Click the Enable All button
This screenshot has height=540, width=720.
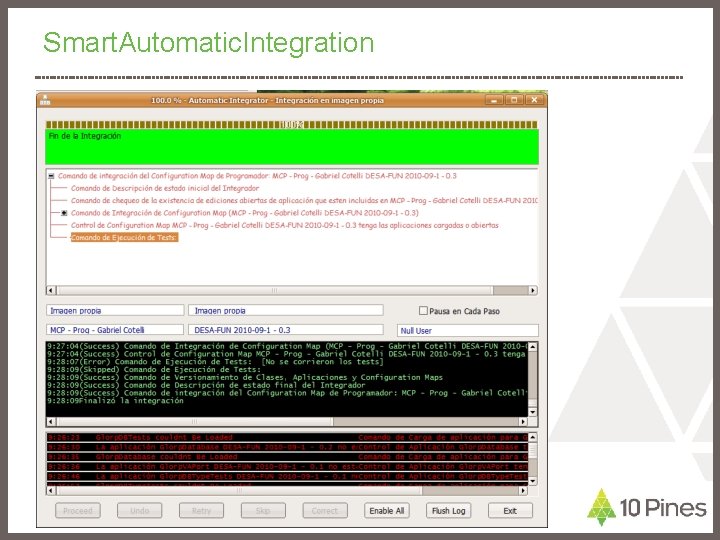coord(387,511)
